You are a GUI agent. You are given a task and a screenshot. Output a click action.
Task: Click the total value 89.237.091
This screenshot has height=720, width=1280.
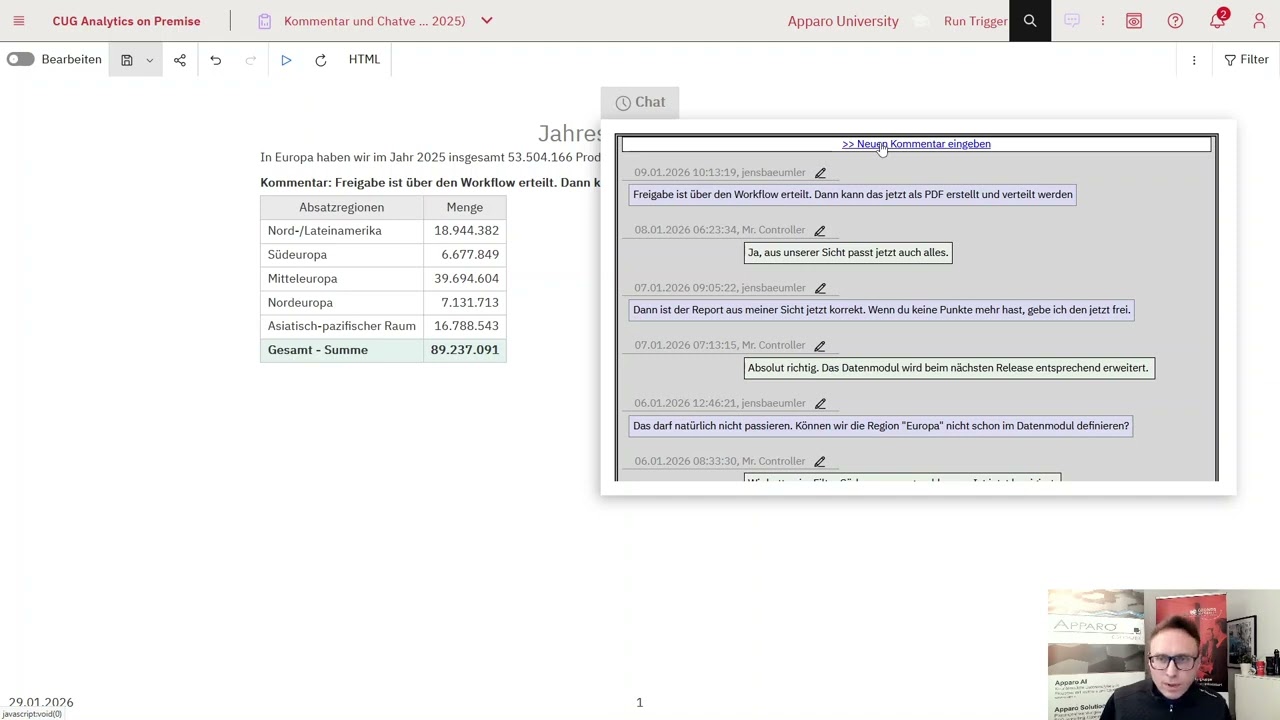coord(464,350)
